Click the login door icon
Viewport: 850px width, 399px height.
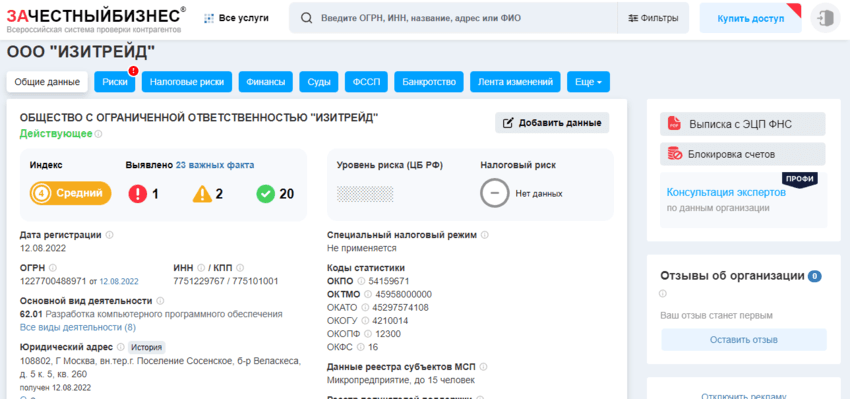pyautogui.click(x=825, y=18)
